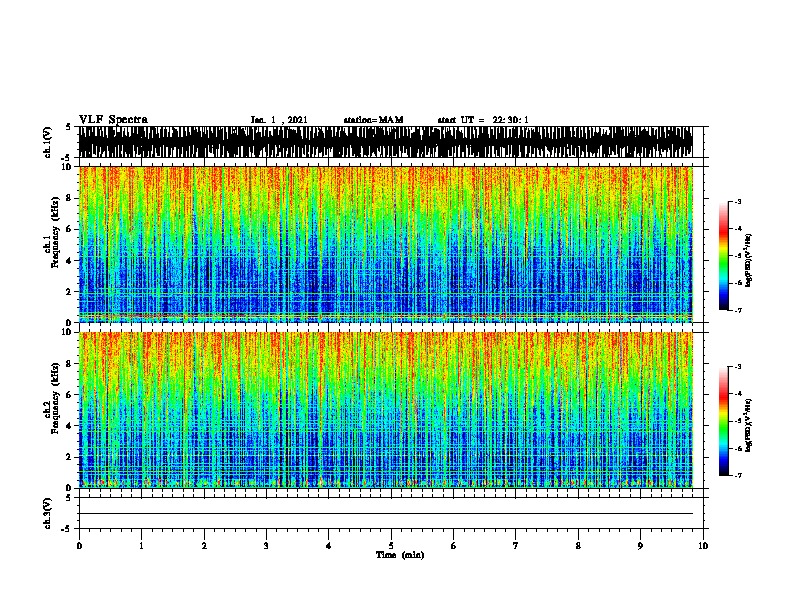
Task: Select the date label Jan. 1, 2021
Action: click(279, 120)
